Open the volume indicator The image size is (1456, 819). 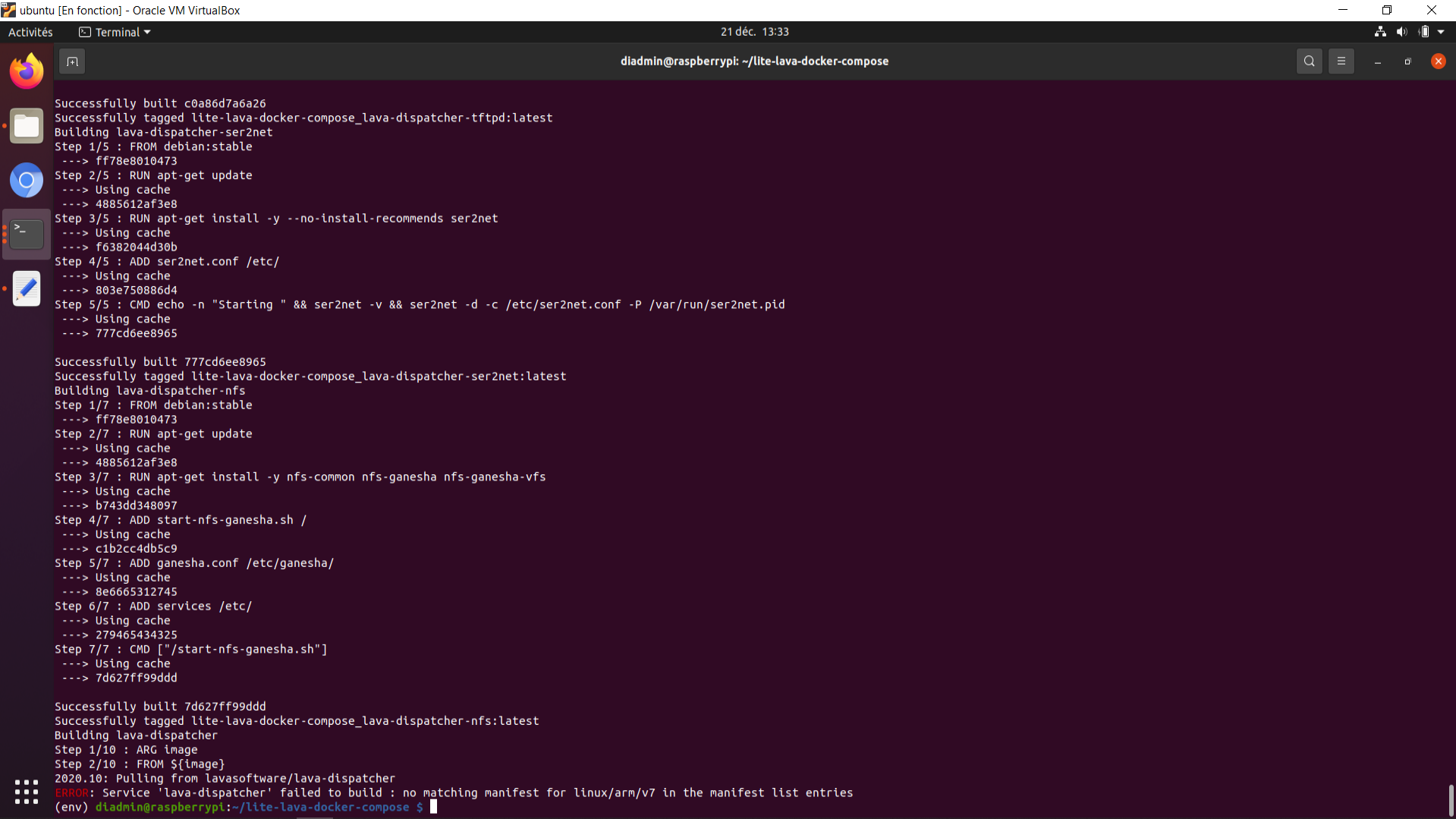1401,32
